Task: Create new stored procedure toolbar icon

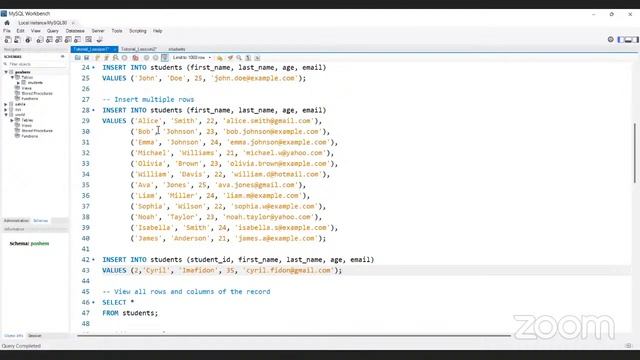Action: click(68, 40)
